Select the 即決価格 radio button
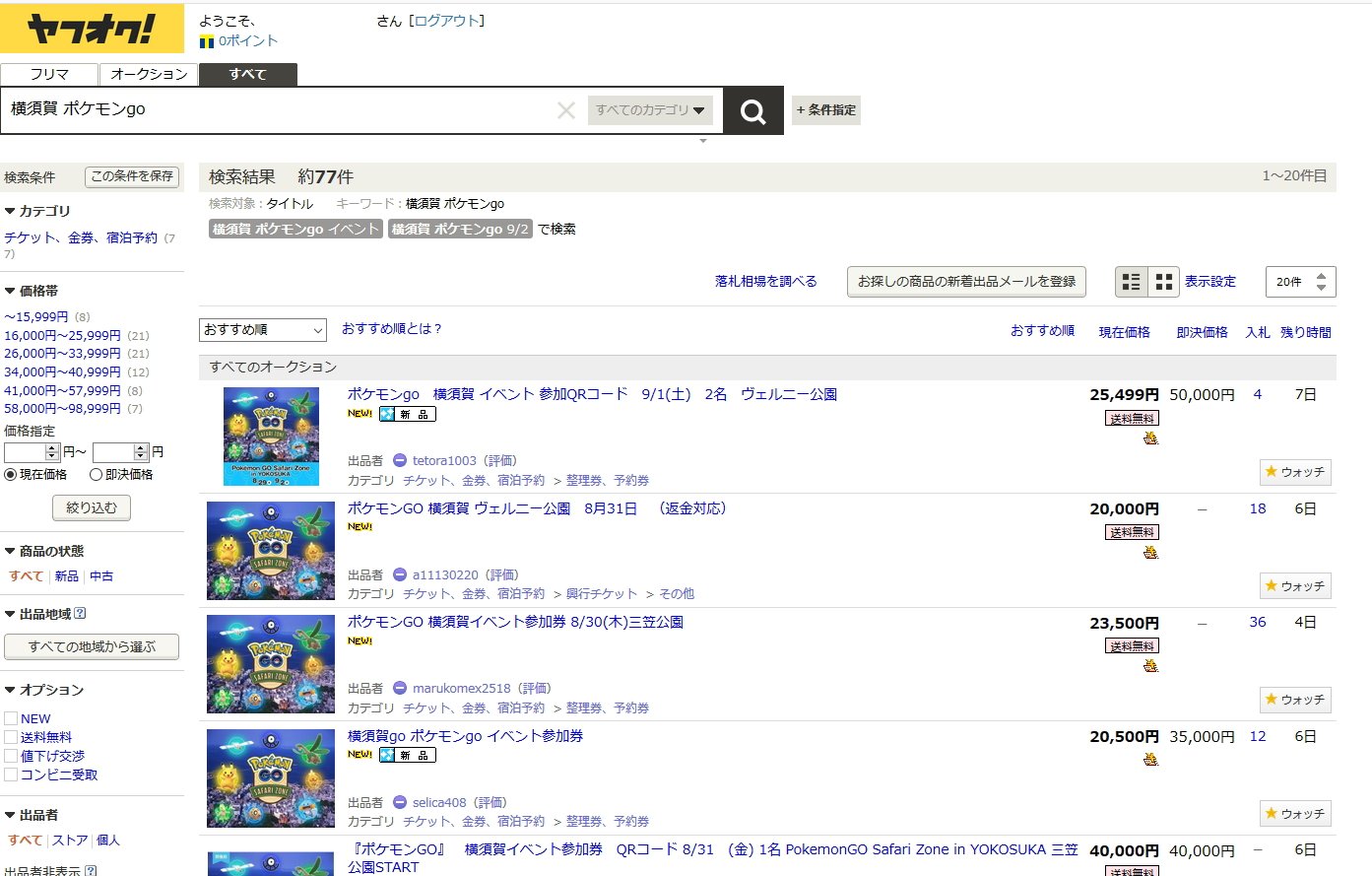Screen dimensions: 1372x876 [x=96, y=474]
